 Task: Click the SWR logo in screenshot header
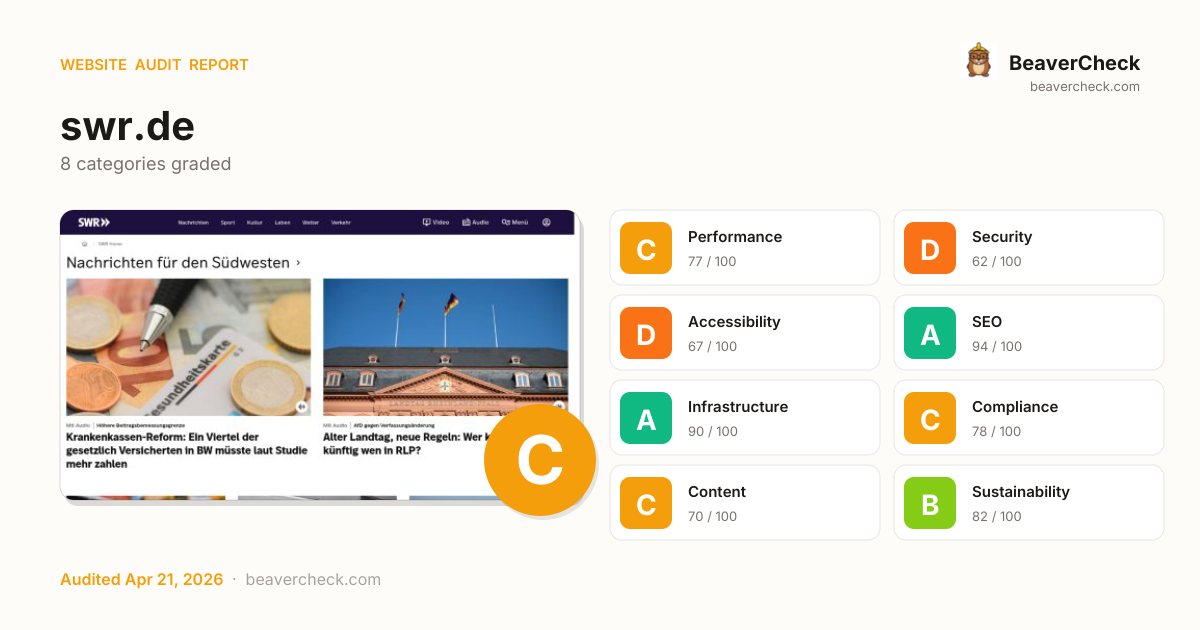pyautogui.click(x=94, y=222)
